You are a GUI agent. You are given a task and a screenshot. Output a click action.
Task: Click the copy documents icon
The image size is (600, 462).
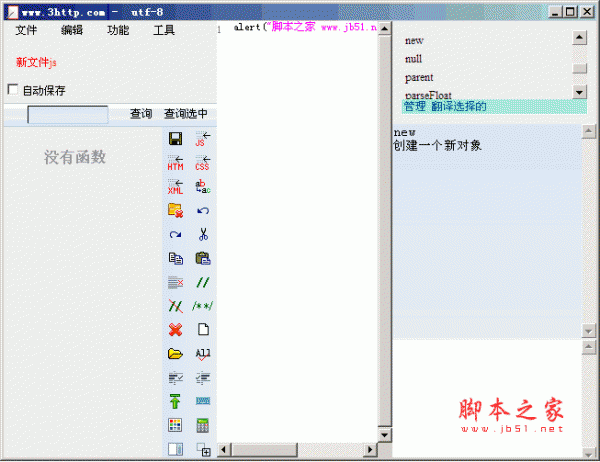[176, 258]
